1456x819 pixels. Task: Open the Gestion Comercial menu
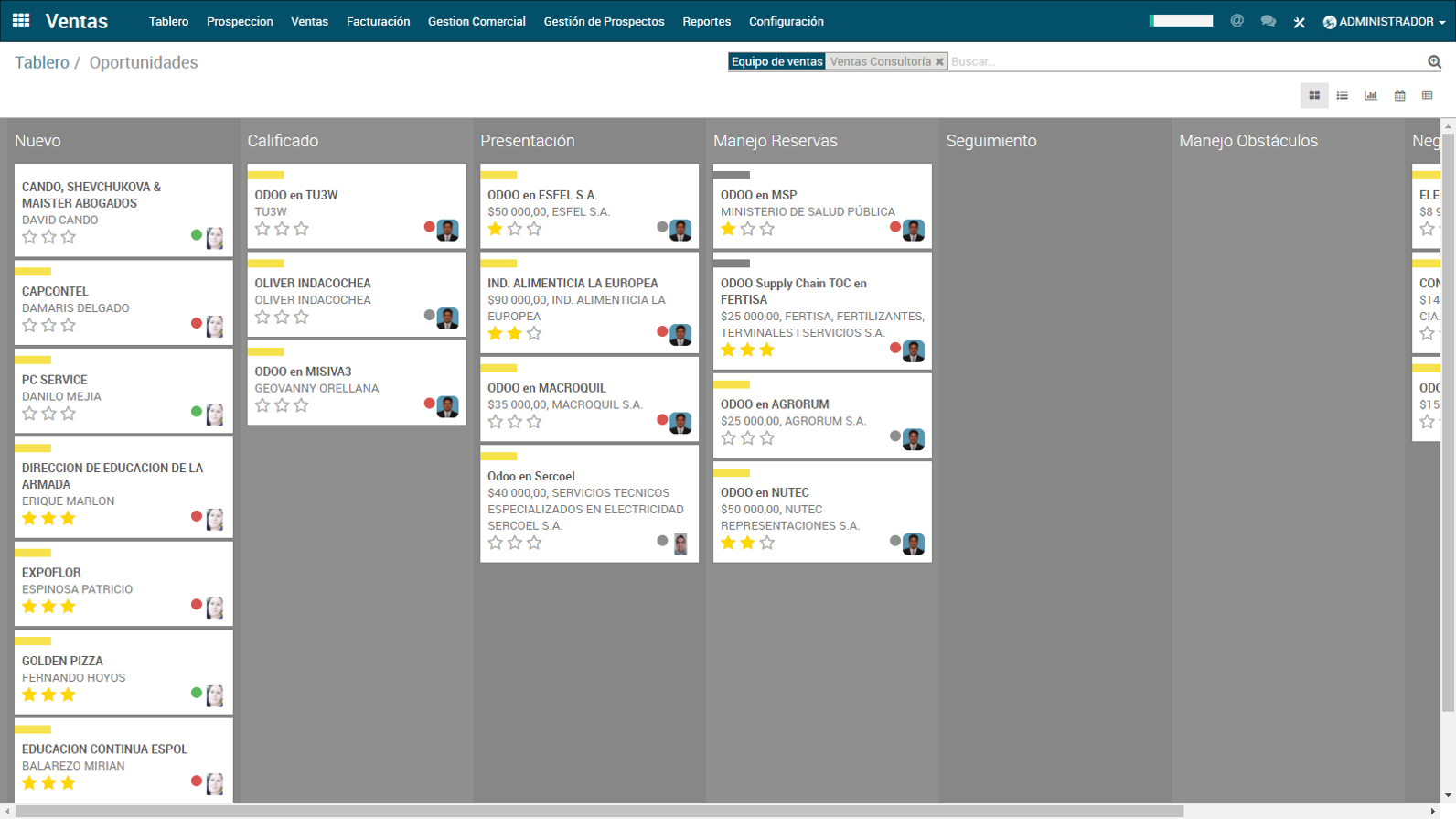pyautogui.click(x=476, y=21)
